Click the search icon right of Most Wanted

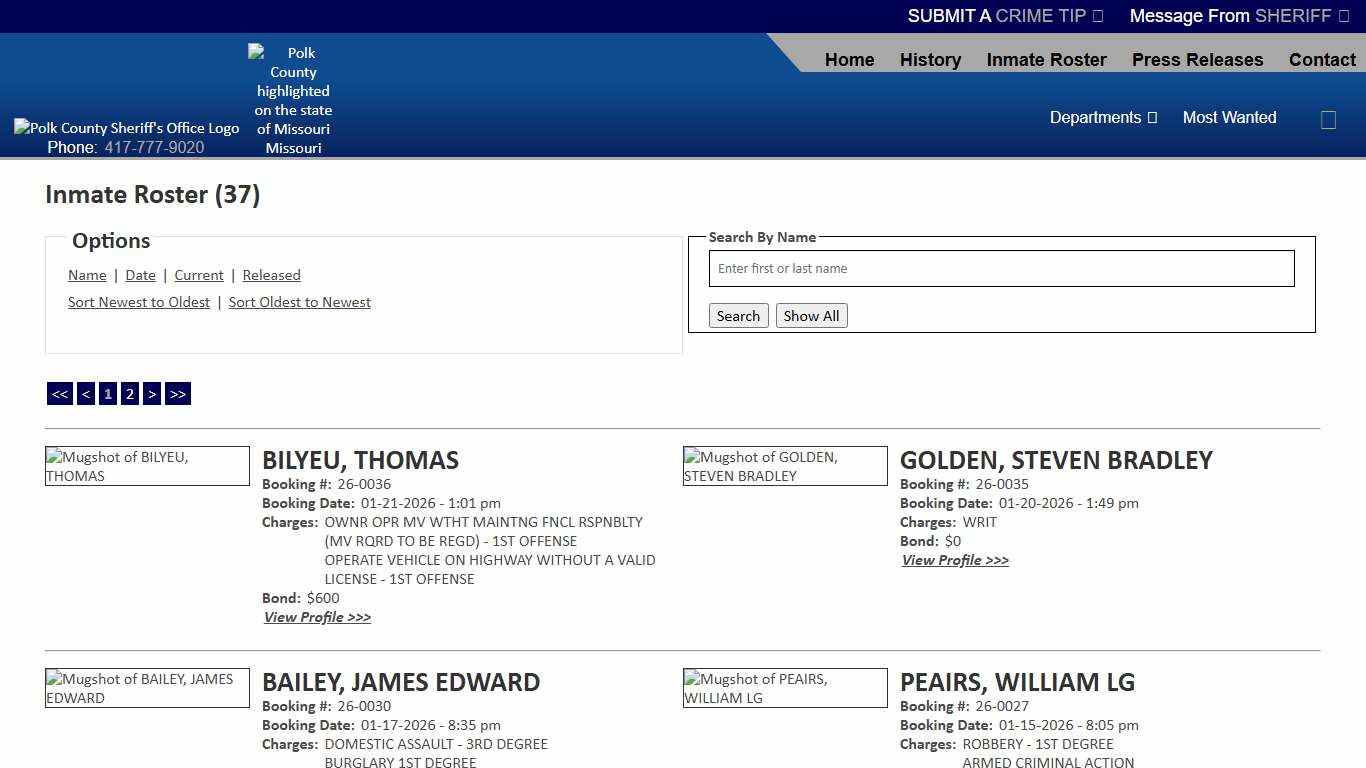coord(1328,119)
